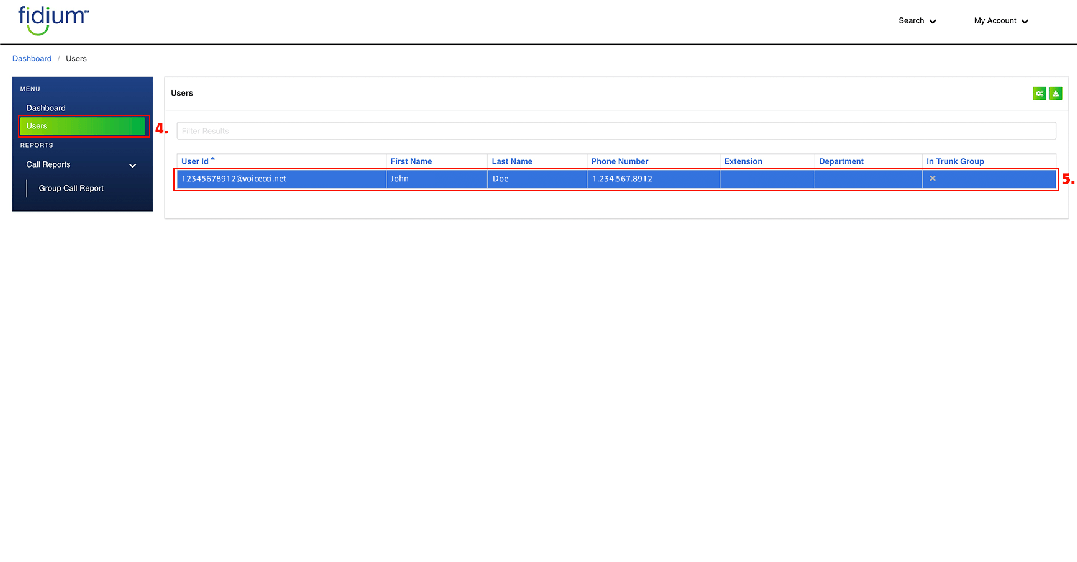Open the Group Call Report item

71,188
